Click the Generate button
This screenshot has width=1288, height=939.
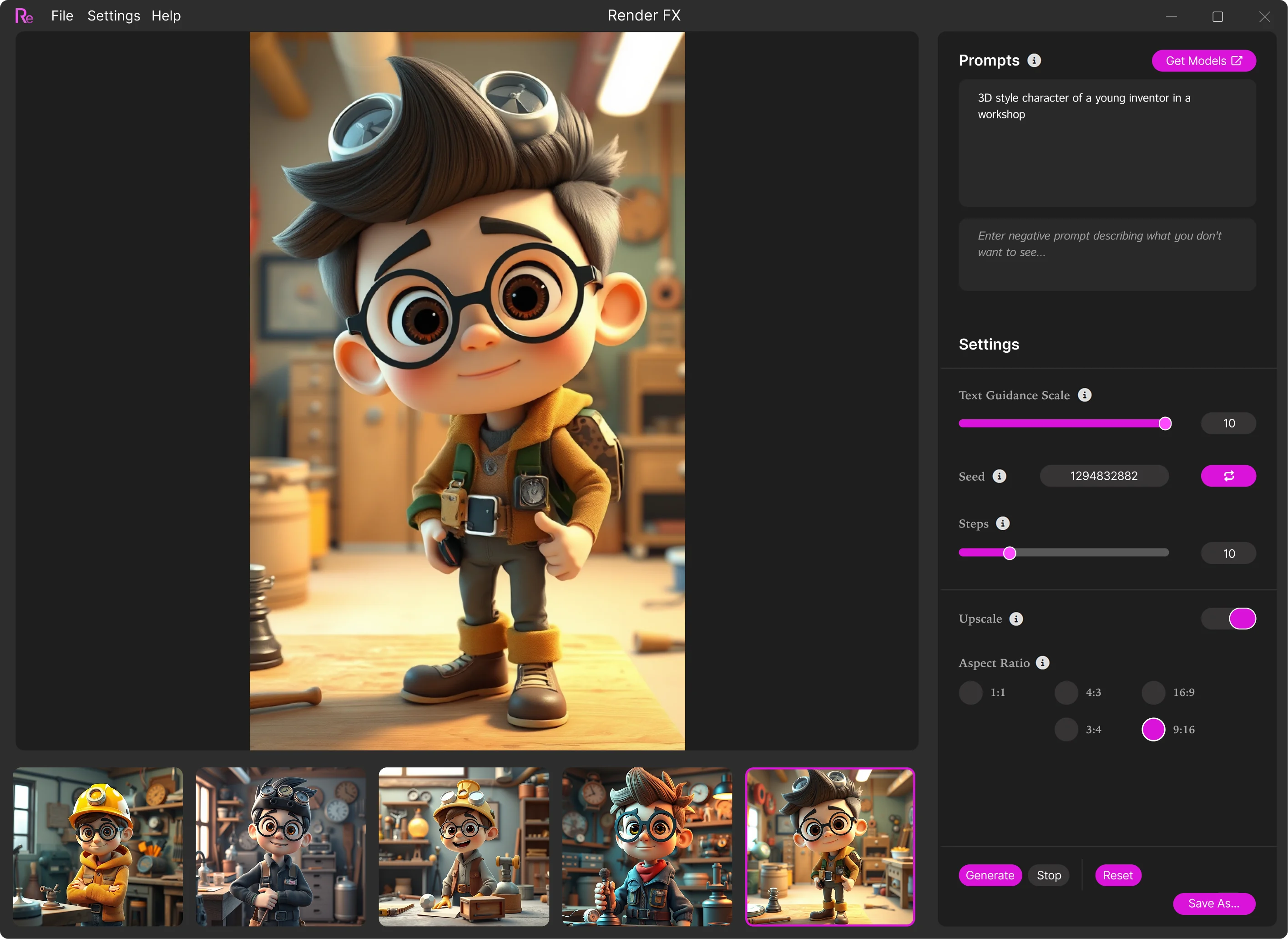[x=990, y=875]
